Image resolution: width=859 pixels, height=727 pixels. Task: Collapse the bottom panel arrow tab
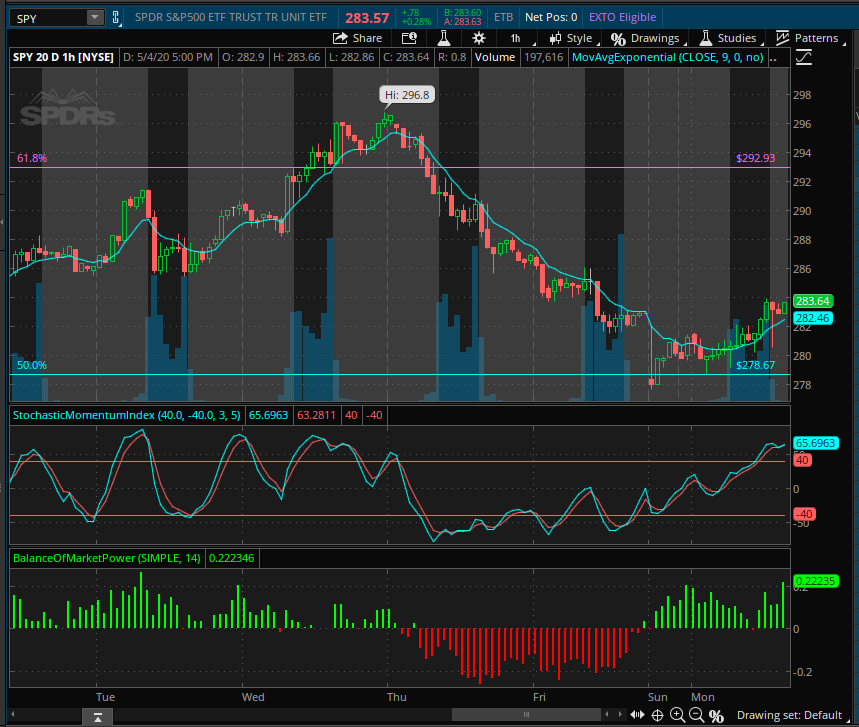(98, 717)
